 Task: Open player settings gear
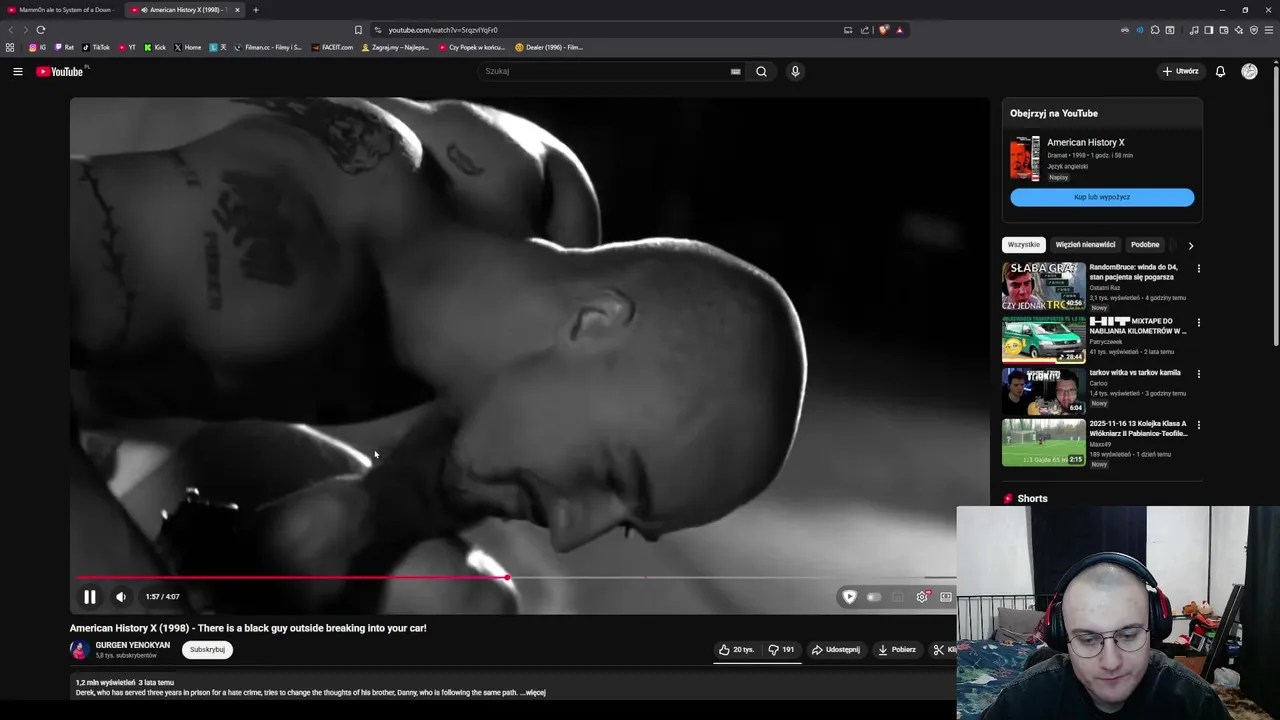pyautogui.click(x=922, y=597)
